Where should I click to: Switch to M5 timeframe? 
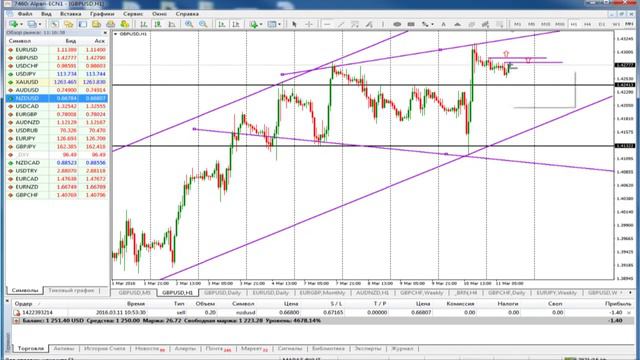click(531, 24)
